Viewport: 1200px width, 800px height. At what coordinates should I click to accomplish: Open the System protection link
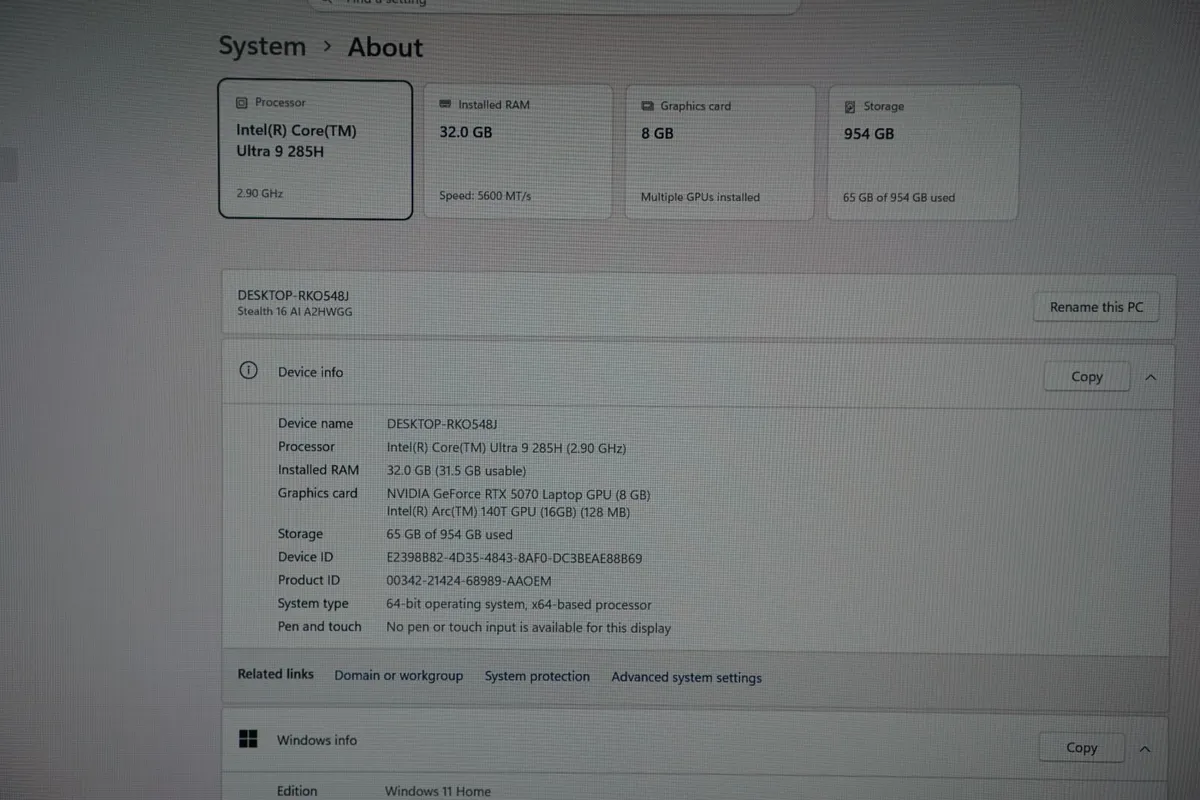click(537, 676)
